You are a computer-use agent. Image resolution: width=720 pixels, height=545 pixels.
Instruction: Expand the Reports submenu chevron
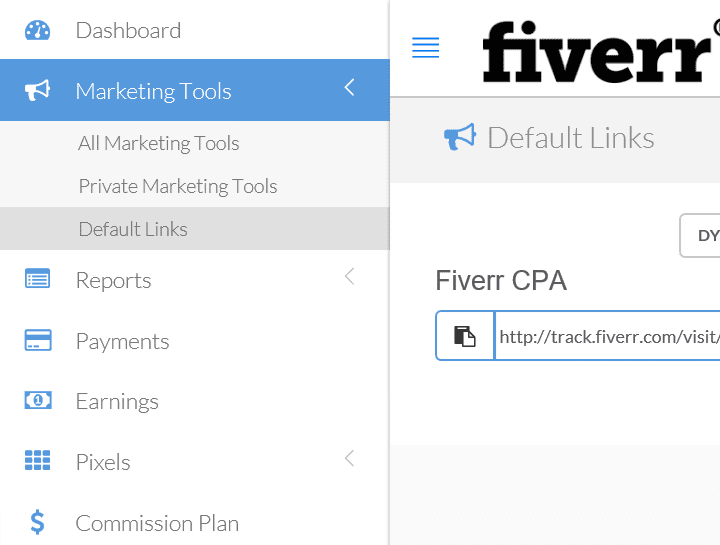[349, 276]
